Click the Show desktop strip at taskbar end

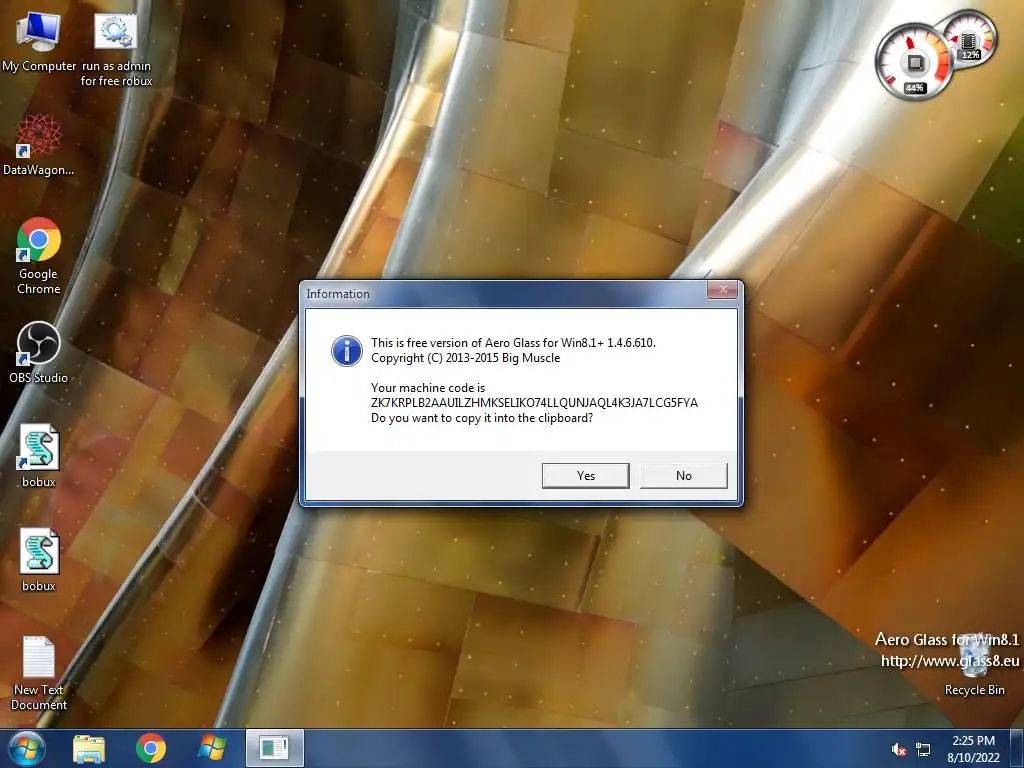coord(1016,748)
